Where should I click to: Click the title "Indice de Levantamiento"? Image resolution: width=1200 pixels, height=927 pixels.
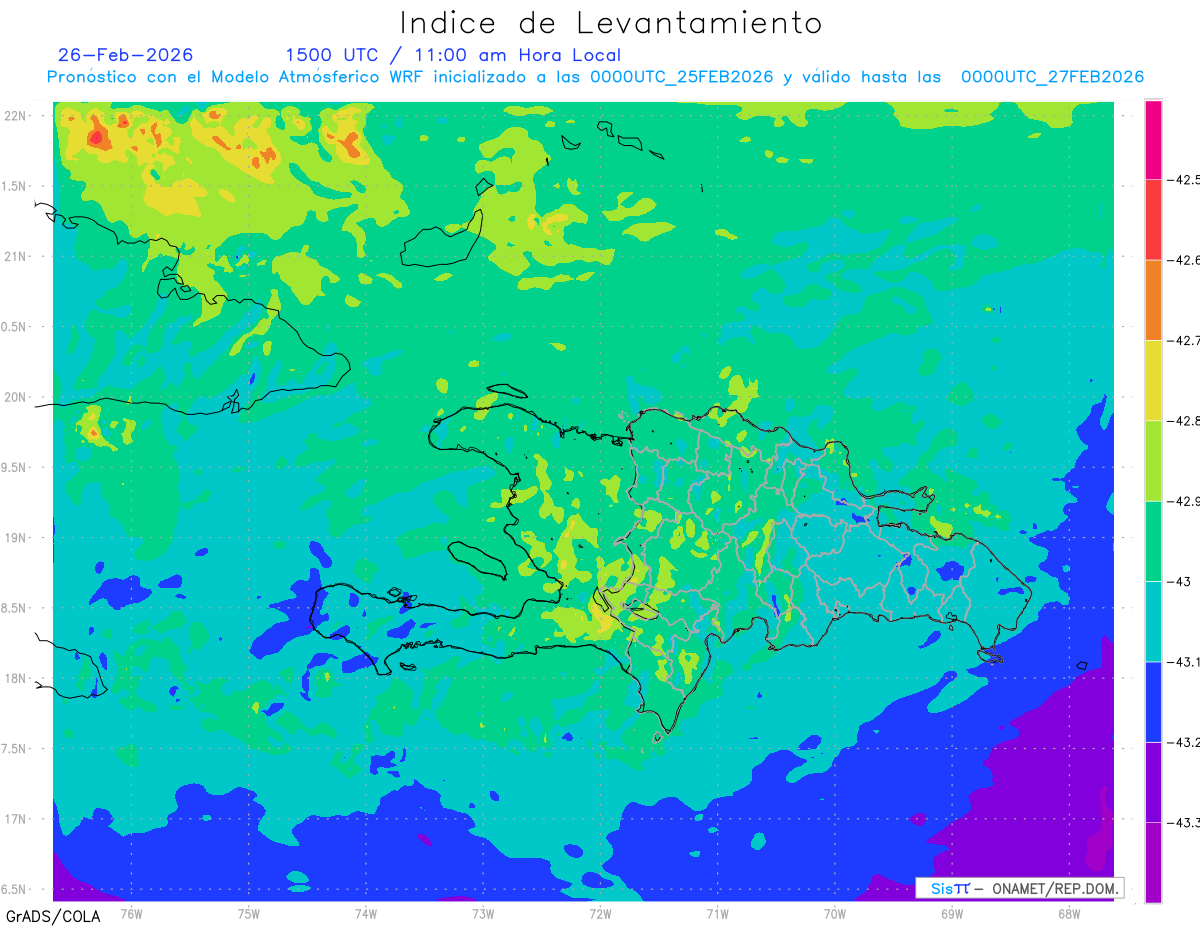(611, 22)
